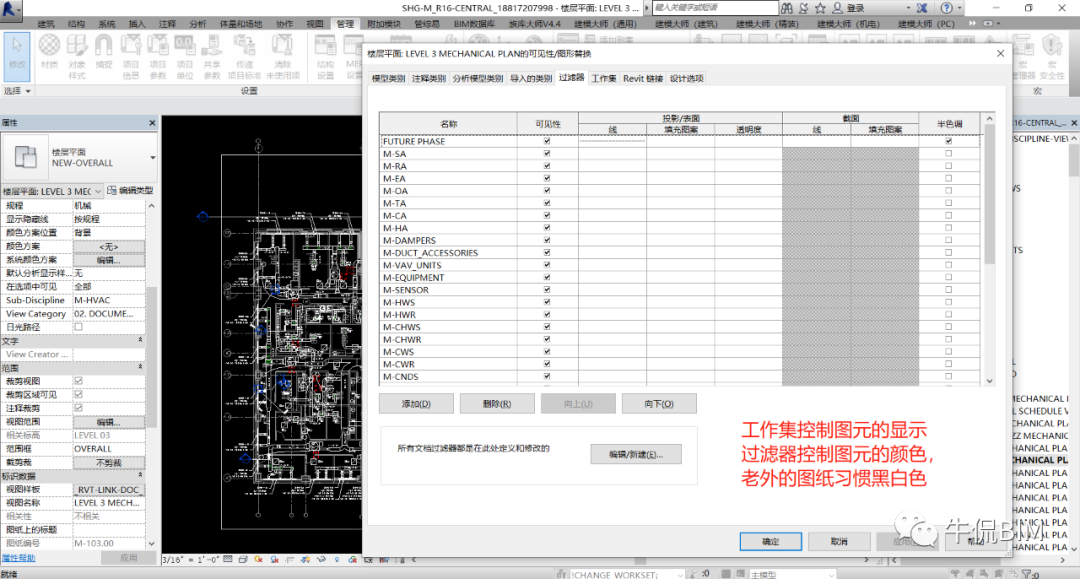
Task: Click 编辑... button for 系统颜色方案
Action: coord(109,260)
